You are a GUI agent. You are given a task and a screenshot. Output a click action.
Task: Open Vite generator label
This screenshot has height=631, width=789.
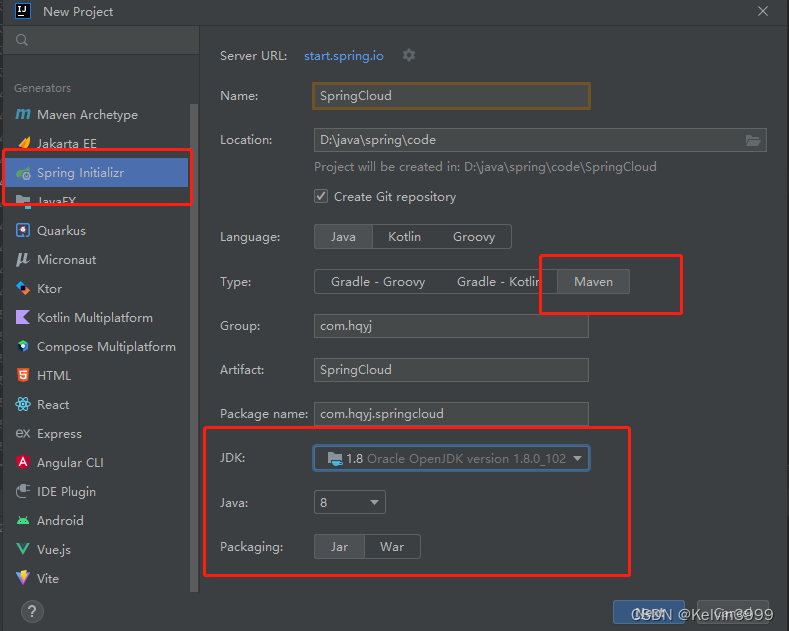pyautogui.click(x=48, y=579)
